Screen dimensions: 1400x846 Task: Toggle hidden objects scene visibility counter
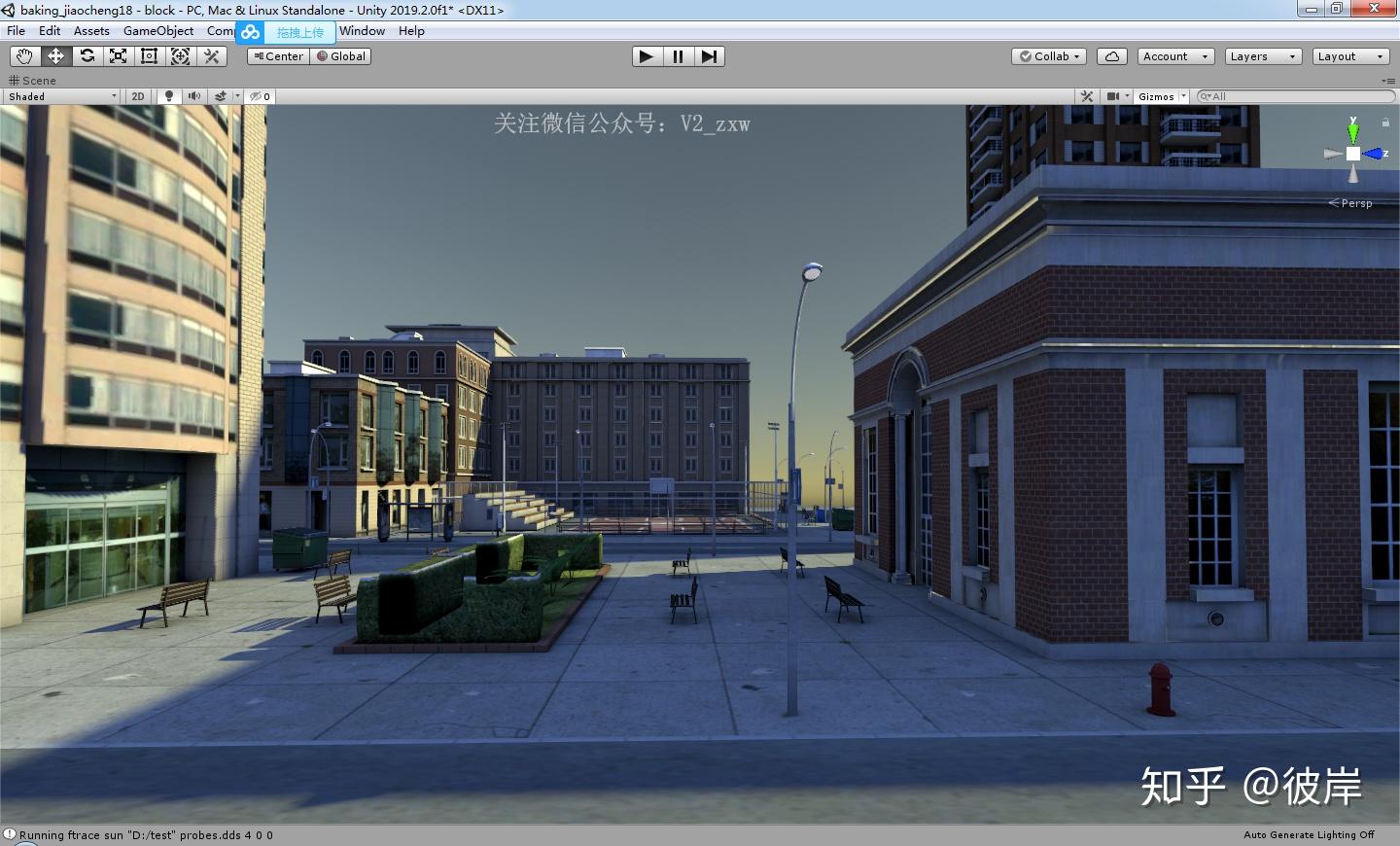point(260,96)
